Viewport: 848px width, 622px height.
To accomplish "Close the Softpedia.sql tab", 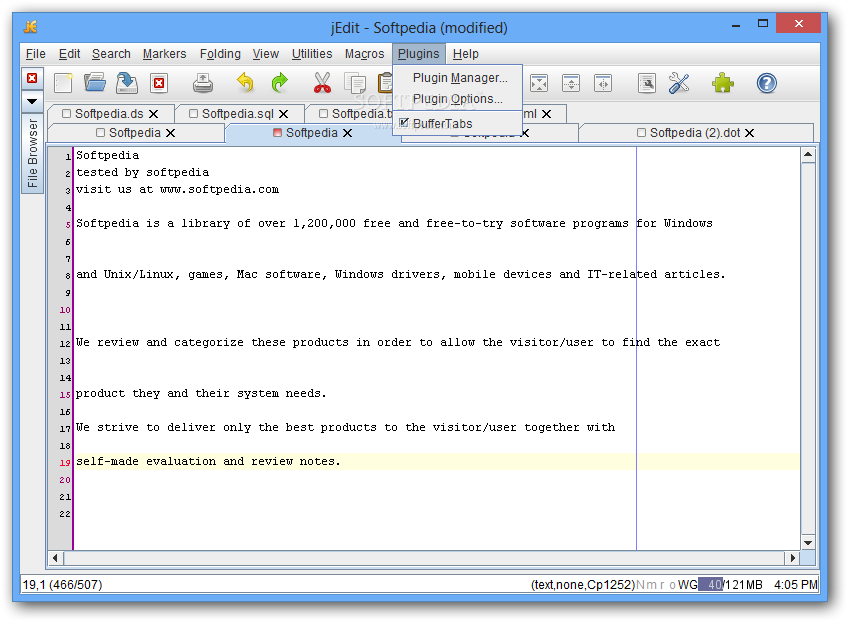I will pos(283,114).
